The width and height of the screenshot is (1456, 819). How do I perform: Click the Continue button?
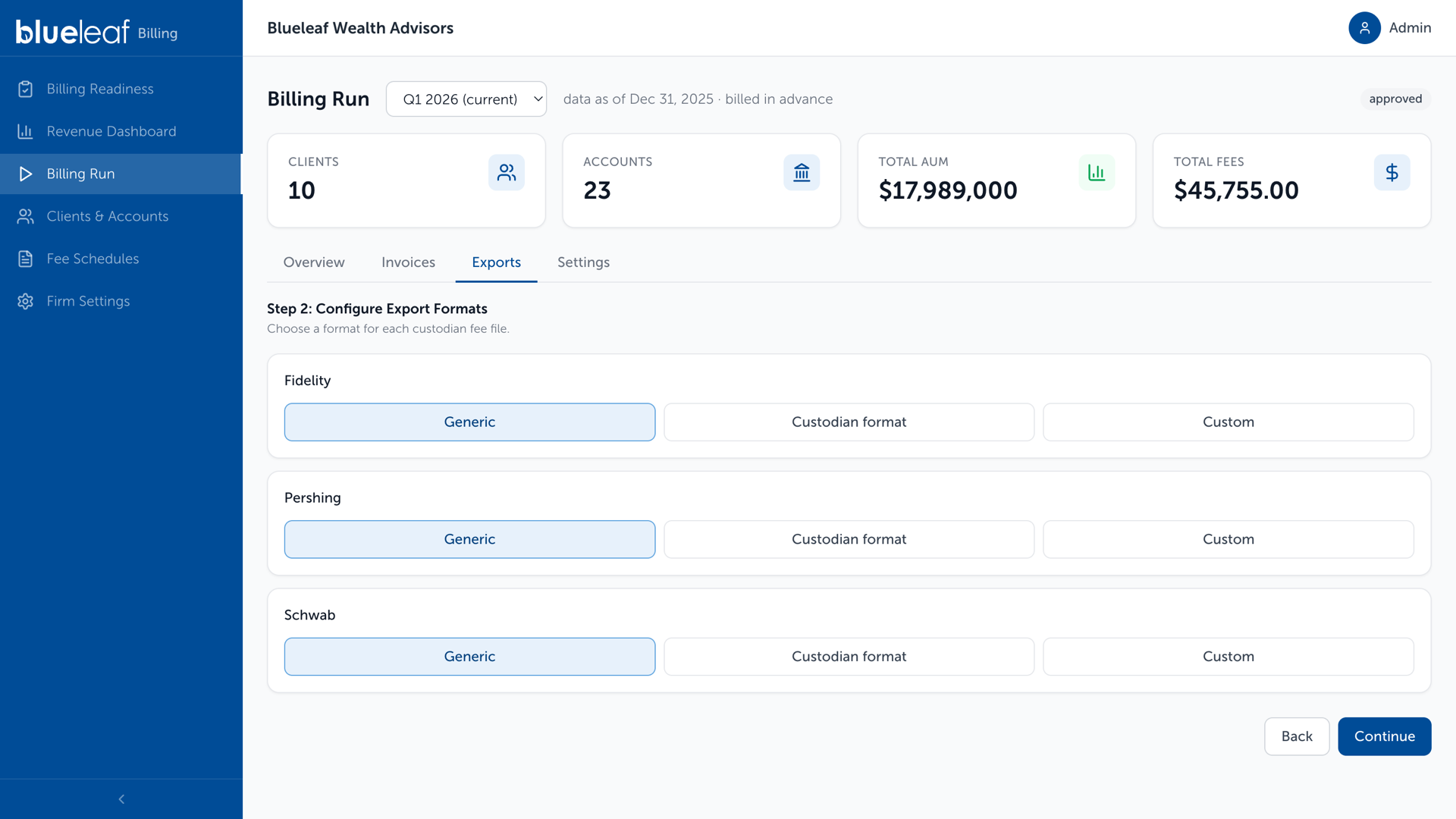pos(1384,736)
